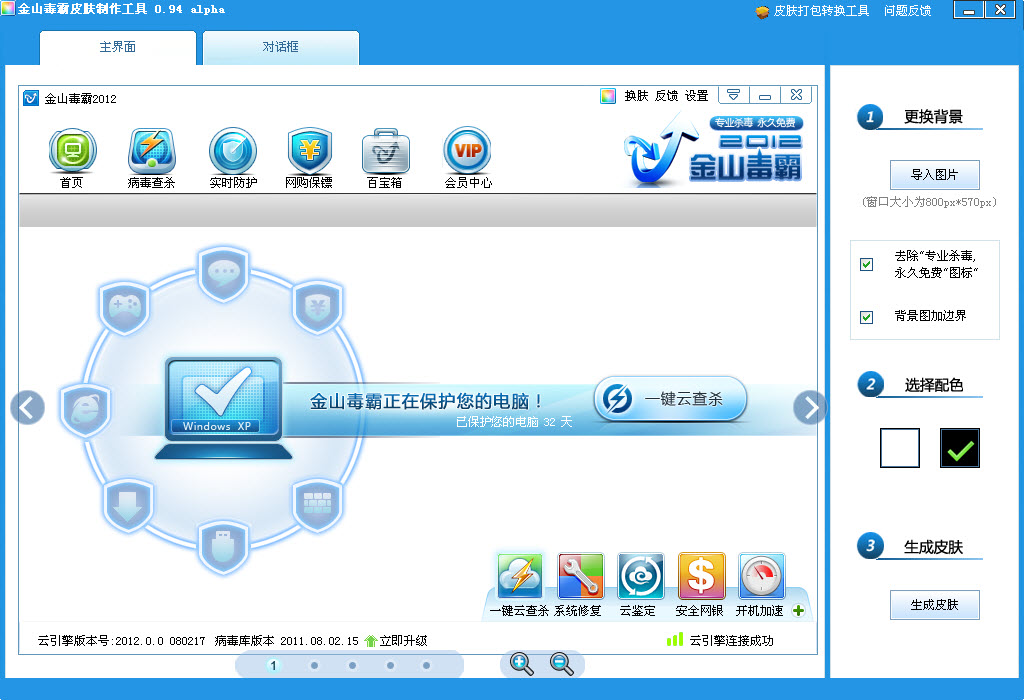1024x700 pixels.
Task: Toggle 去除专业杀毒永久免费图标 checkbox
Action: (x=867, y=264)
